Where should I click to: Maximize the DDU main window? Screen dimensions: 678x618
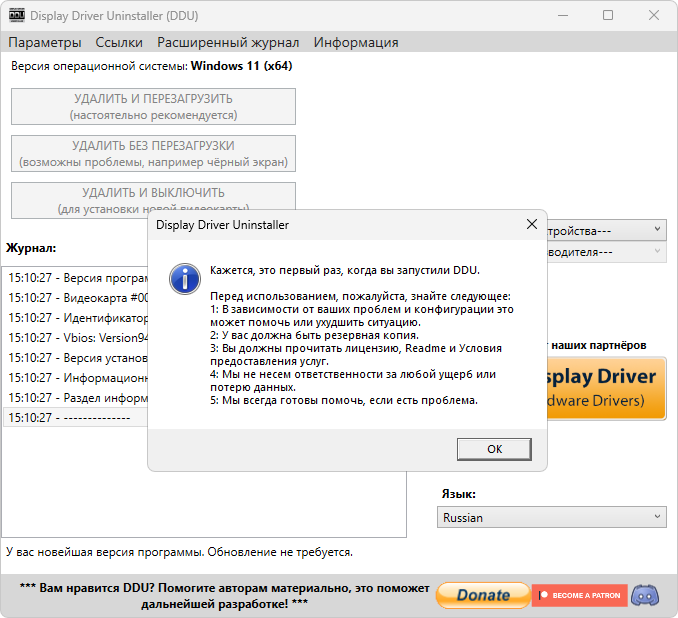point(608,16)
